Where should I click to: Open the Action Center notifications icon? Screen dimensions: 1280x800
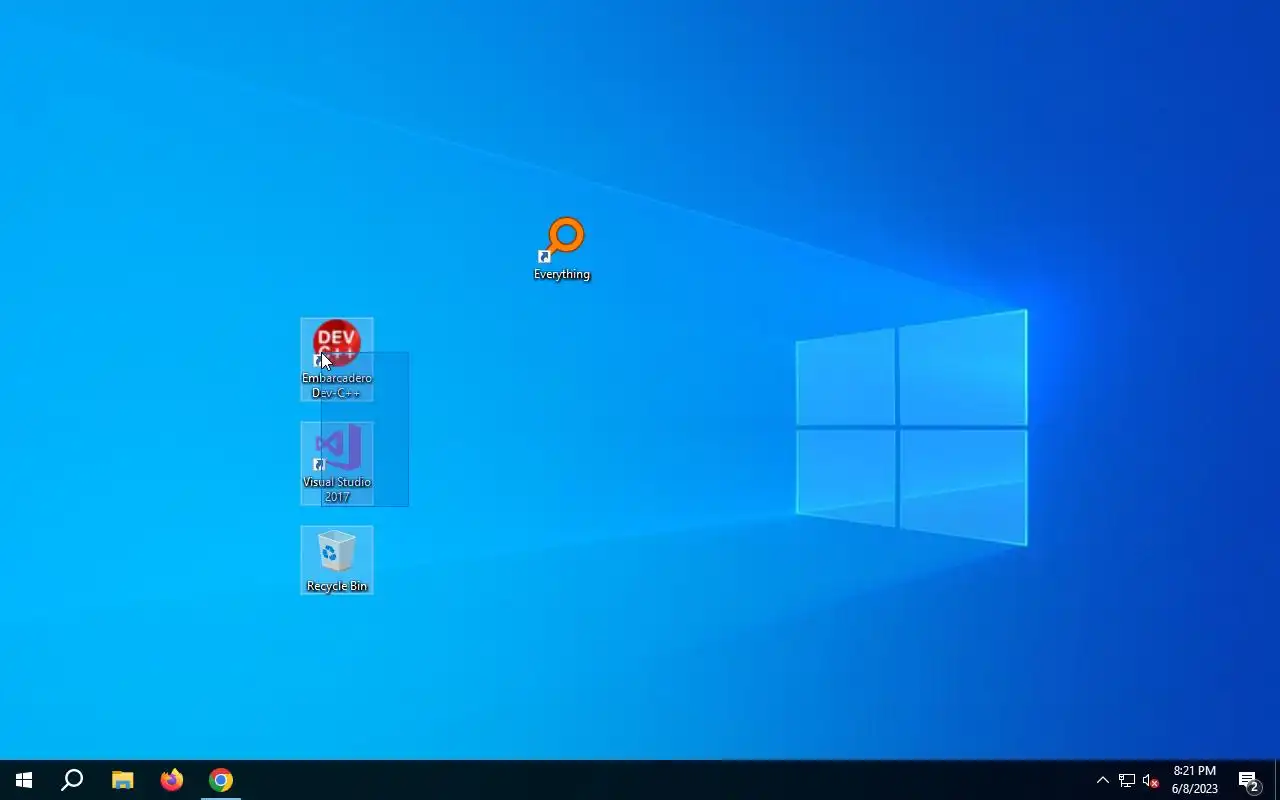coord(1248,780)
